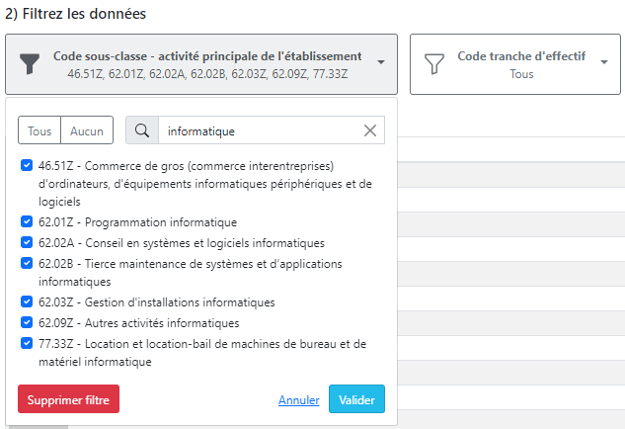The width and height of the screenshot is (625, 429).
Task: Uncheck the 46.51Z Commerce de gros checkbox
Action: point(27,166)
